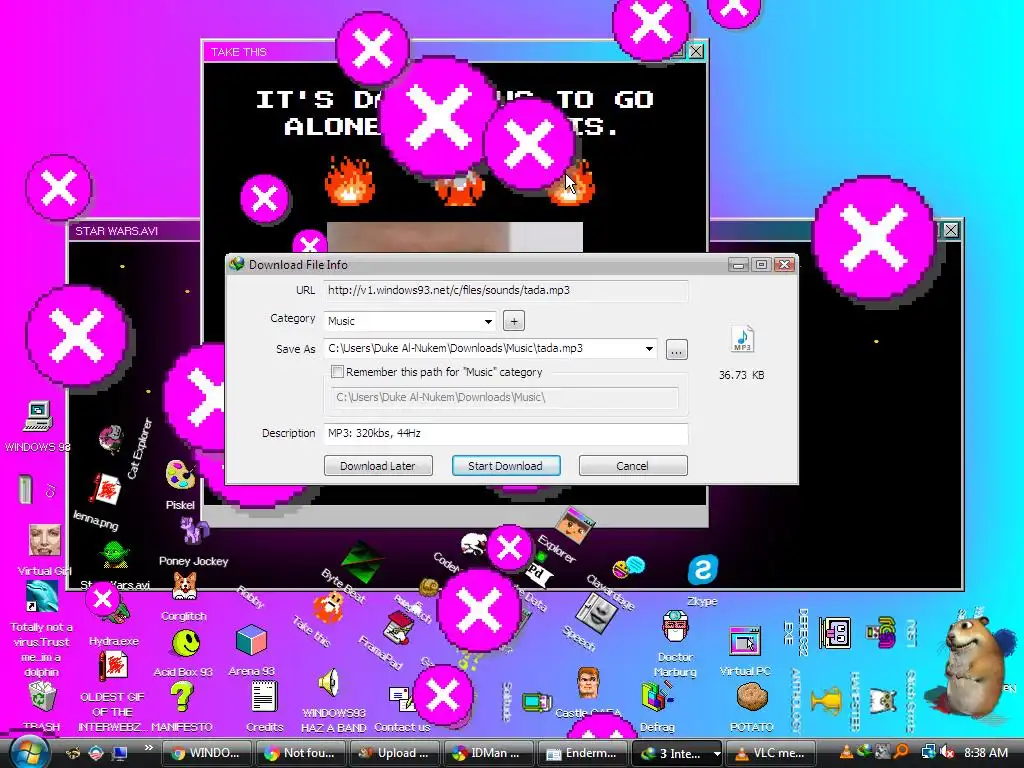Click WINDOWS93 HAZ A BAND speaker icon
The height and width of the screenshot is (768, 1024).
click(x=329, y=683)
